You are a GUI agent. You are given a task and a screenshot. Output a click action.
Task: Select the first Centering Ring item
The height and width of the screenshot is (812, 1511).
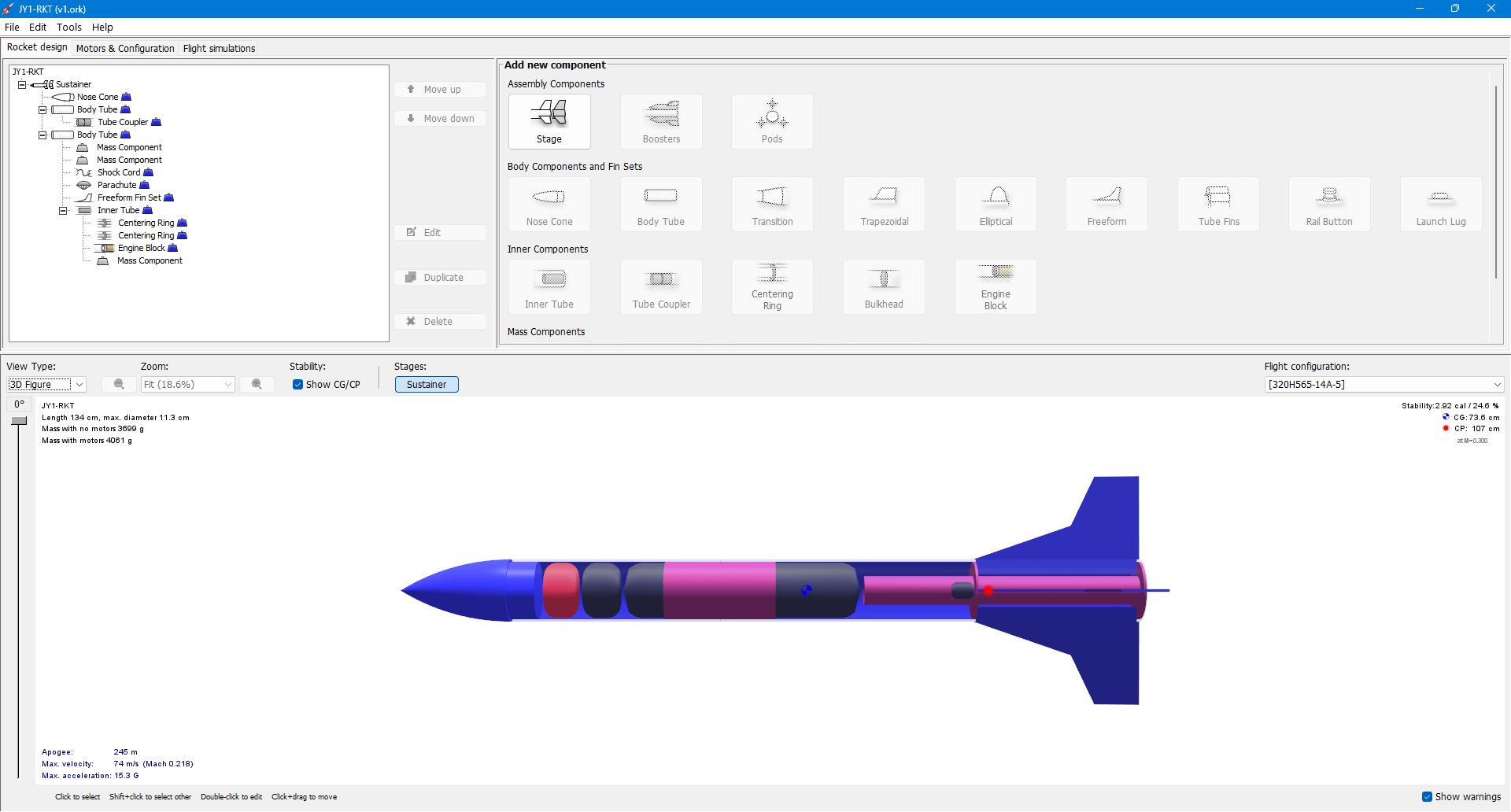[146, 223]
